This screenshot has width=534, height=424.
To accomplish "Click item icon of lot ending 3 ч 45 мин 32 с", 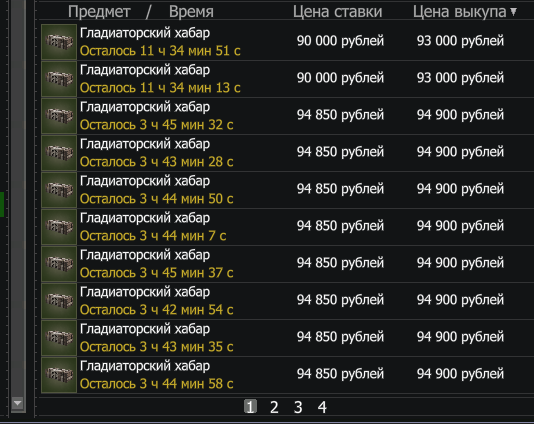I will click(59, 116).
